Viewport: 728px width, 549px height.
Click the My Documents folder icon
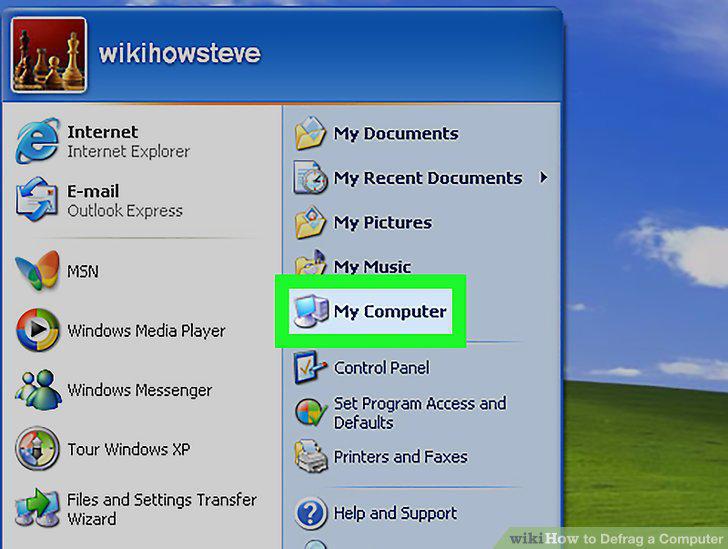(310, 133)
